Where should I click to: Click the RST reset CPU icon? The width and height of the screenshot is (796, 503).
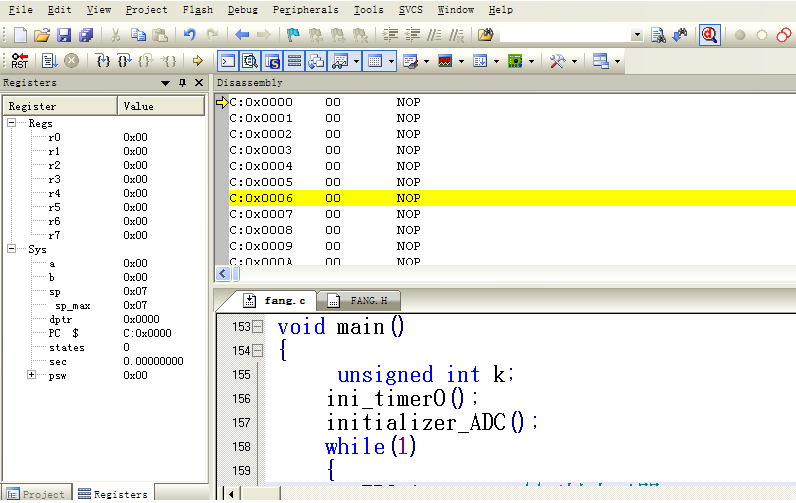[x=19, y=61]
